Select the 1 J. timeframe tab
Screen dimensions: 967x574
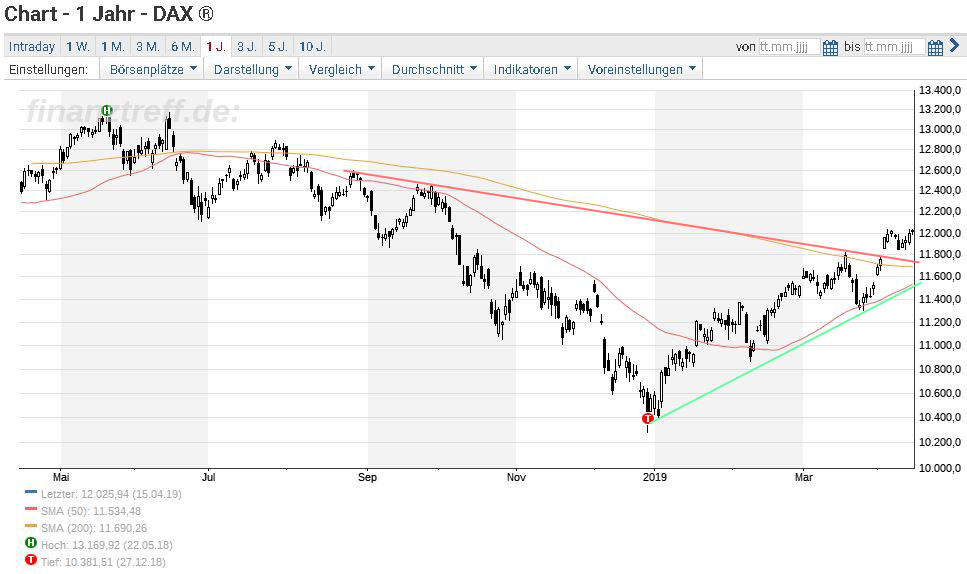(216, 46)
